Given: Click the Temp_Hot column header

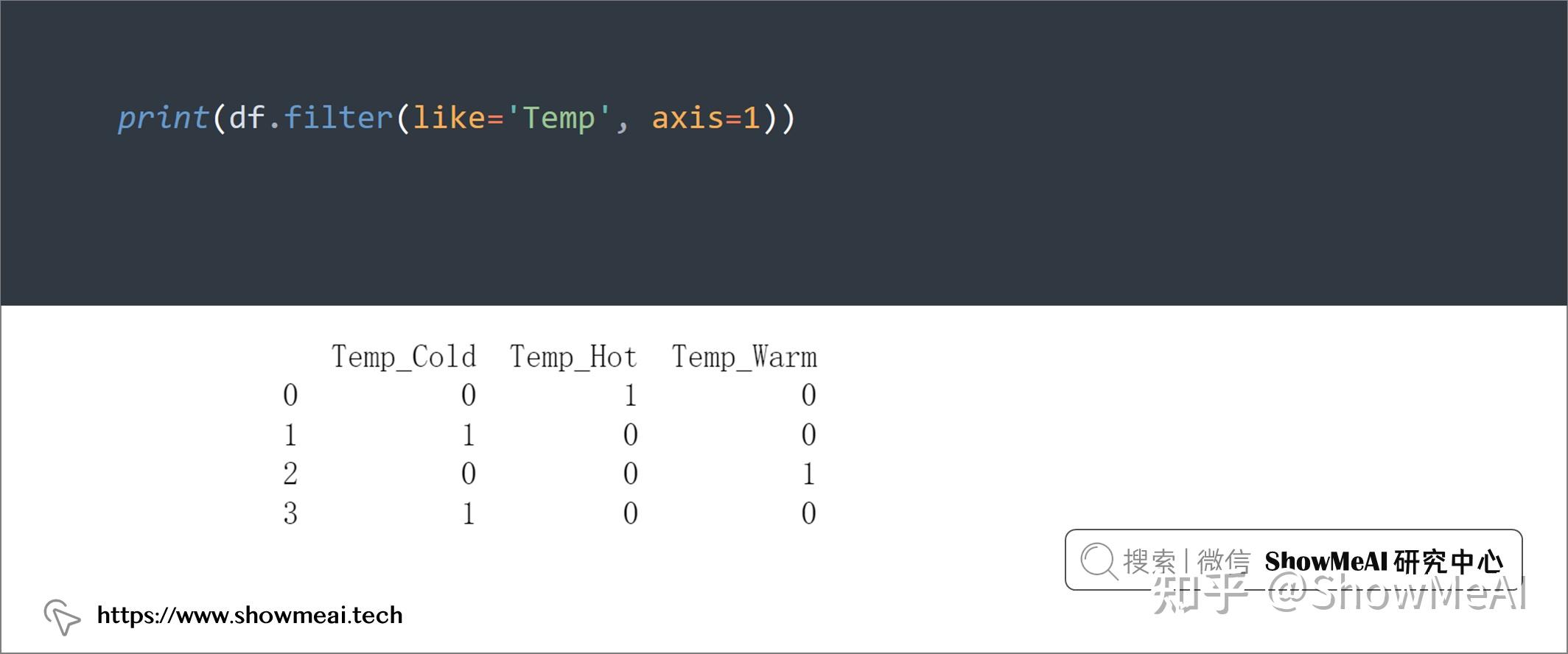Looking at the screenshot, I should (x=573, y=357).
